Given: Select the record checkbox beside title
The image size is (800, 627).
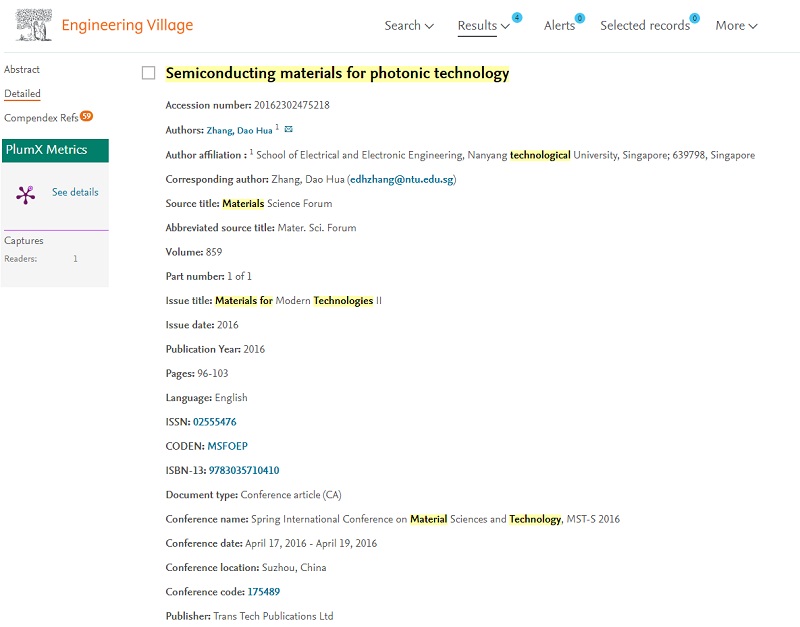Looking at the screenshot, I should point(149,73).
